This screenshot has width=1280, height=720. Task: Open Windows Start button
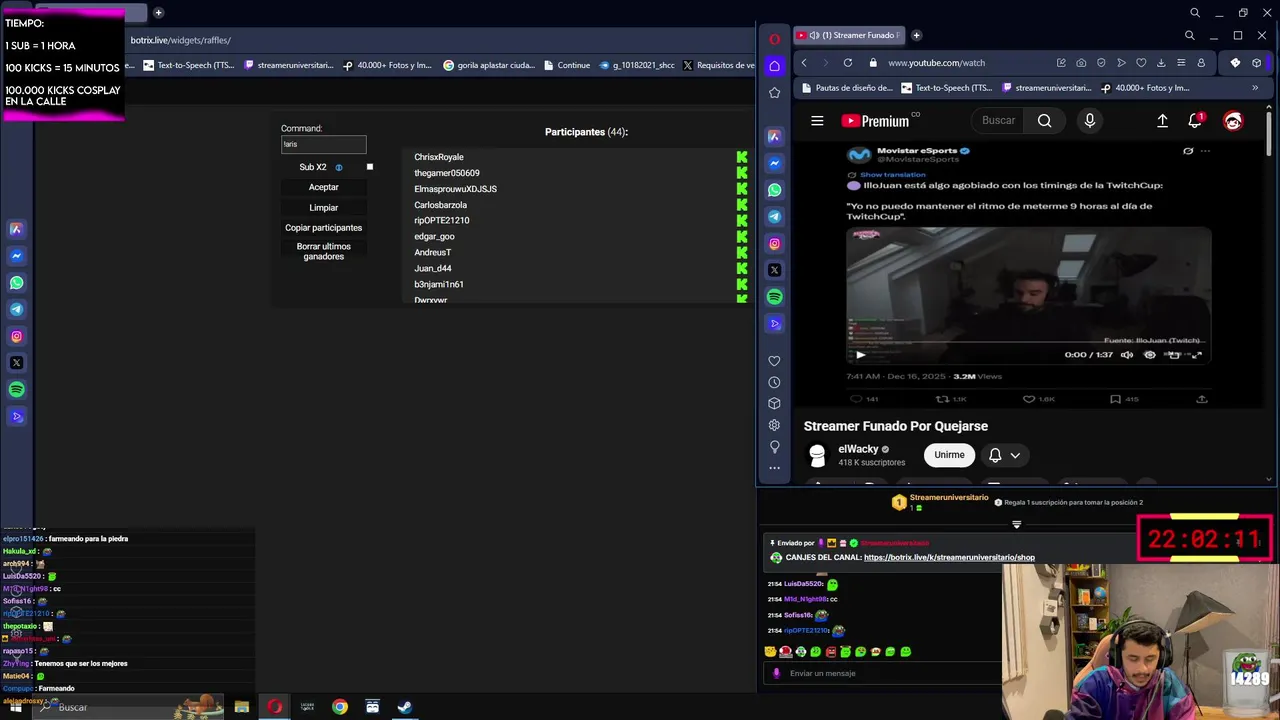pyautogui.click(x=16, y=707)
